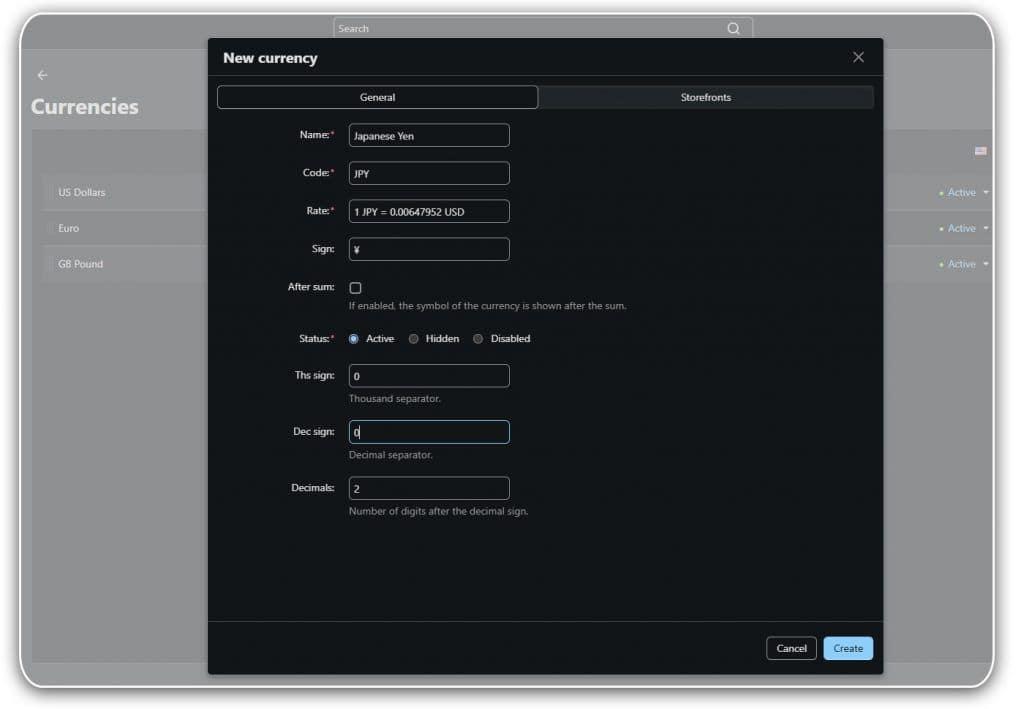Image resolution: width=1024 pixels, height=709 pixels.
Task: Click the Rate input showing JPY conversion
Action: [x=428, y=211]
